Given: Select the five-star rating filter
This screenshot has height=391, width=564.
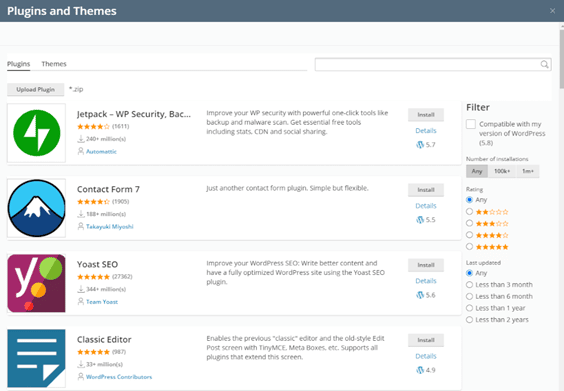Looking at the screenshot, I should (x=469, y=247).
